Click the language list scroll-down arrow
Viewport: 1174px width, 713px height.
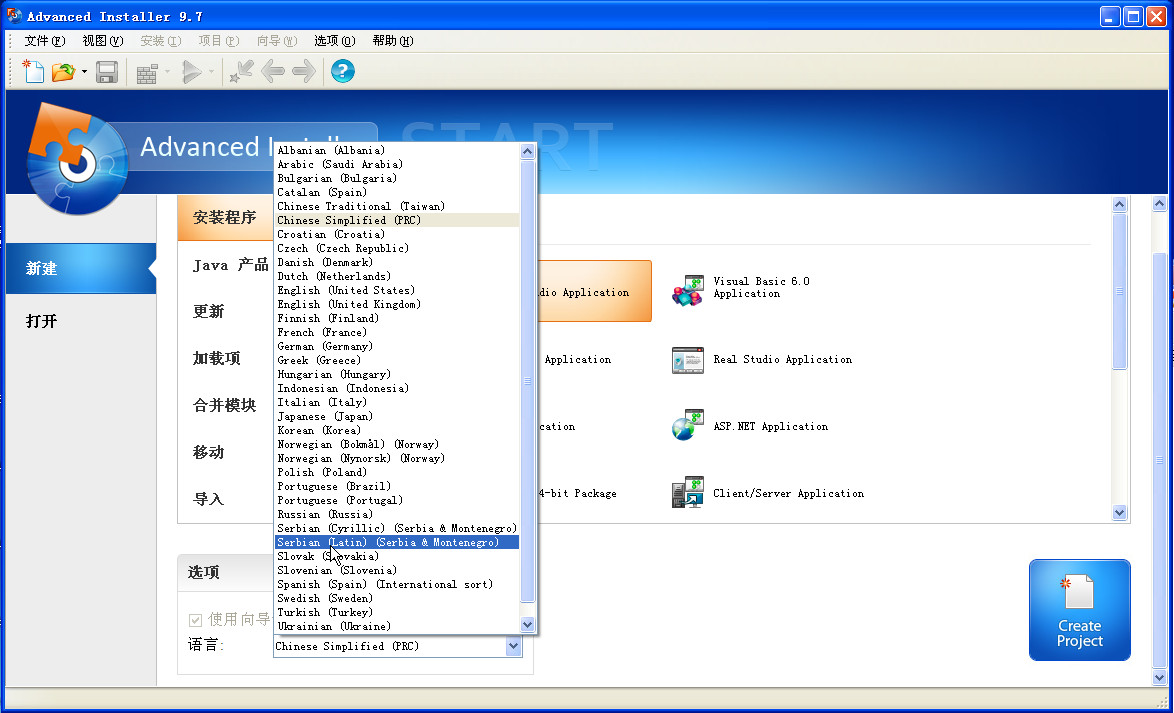coord(528,624)
